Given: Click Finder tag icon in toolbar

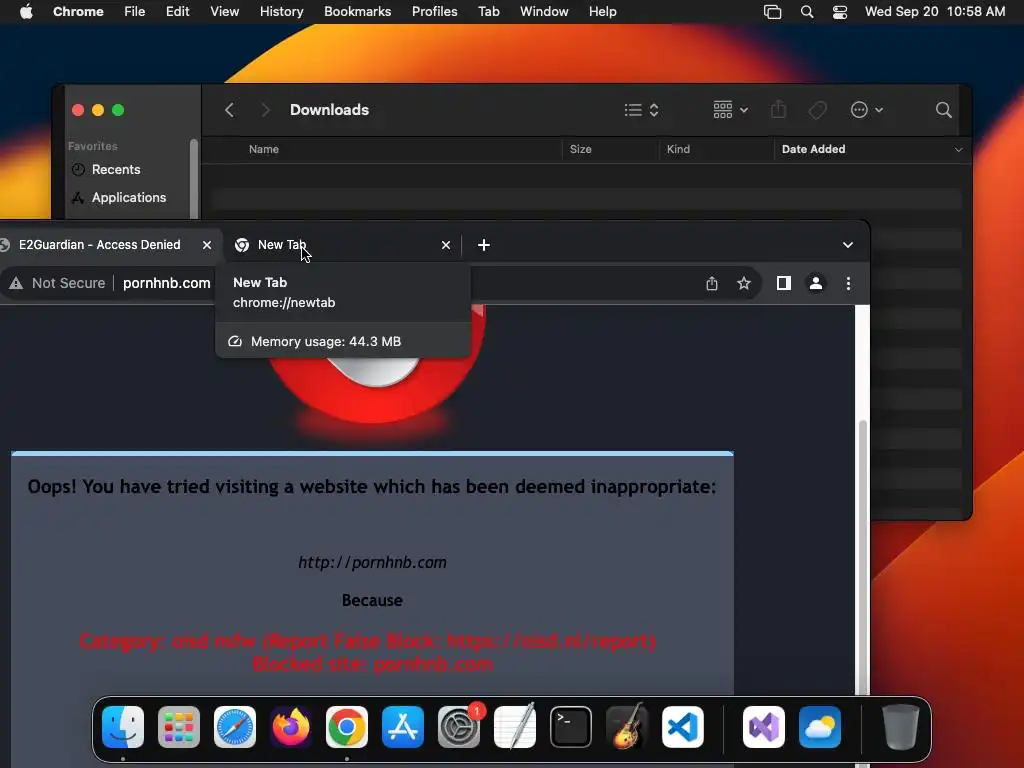Looking at the screenshot, I should tap(818, 110).
